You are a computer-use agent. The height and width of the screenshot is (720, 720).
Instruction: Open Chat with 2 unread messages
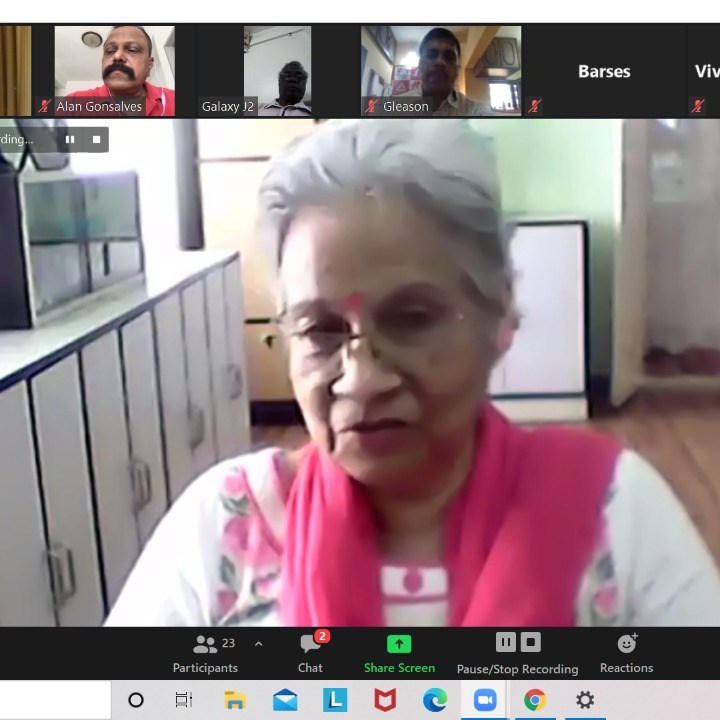coord(310,654)
